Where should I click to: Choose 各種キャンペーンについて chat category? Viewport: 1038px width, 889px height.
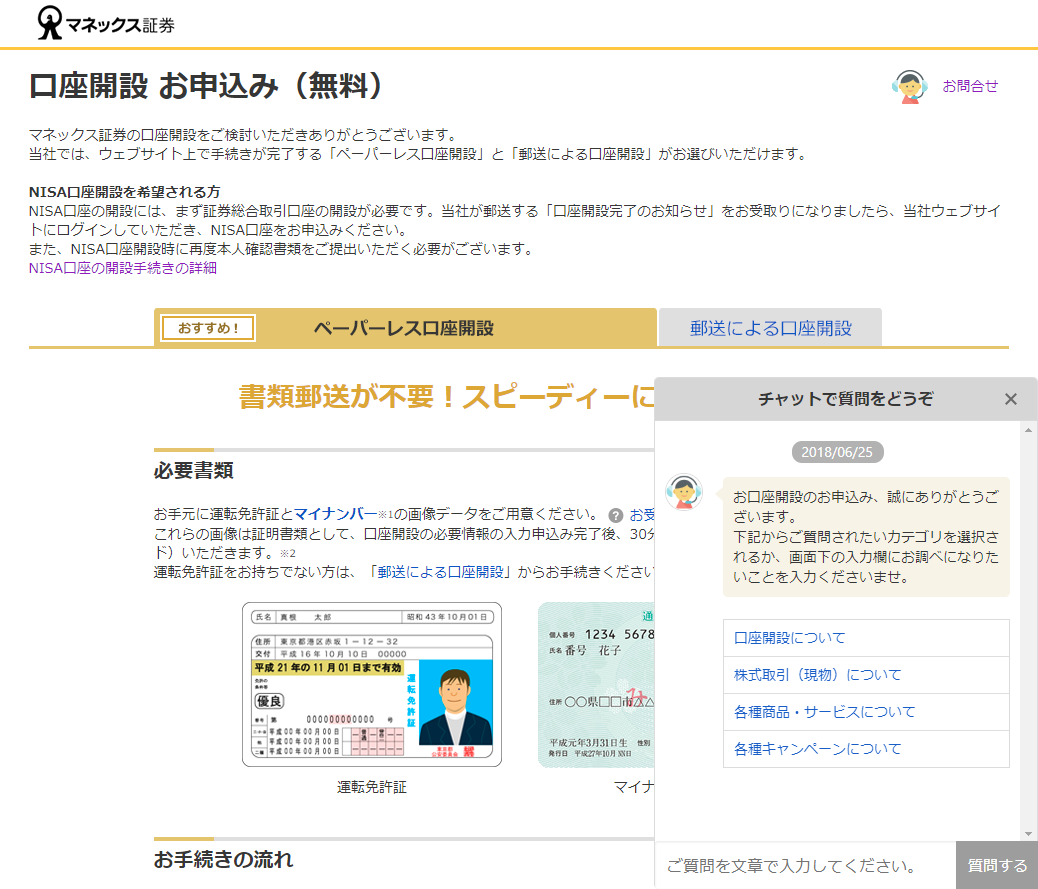click(x=866, y=749)
